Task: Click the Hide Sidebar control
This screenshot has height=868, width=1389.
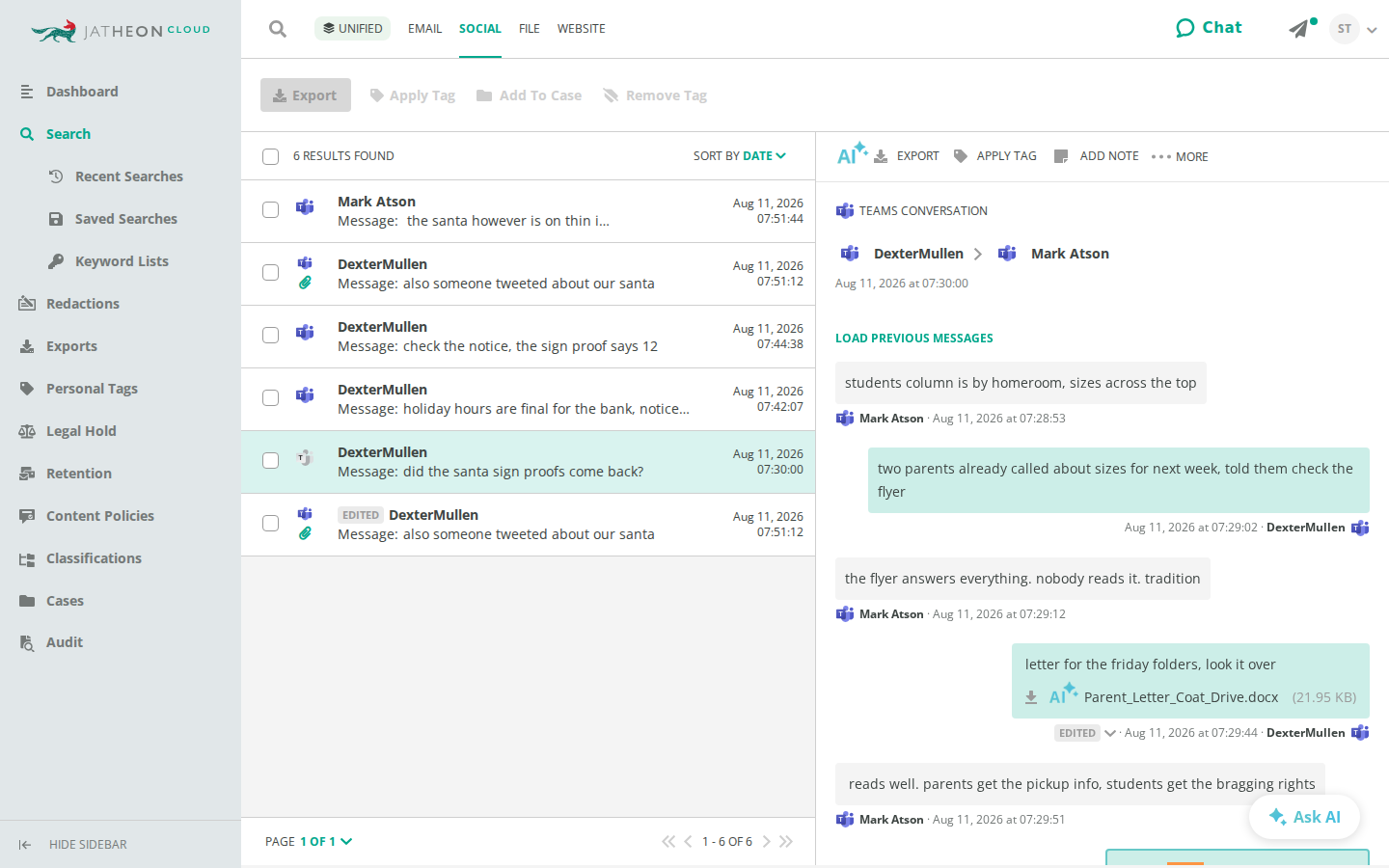Action: tap(73, 845)
